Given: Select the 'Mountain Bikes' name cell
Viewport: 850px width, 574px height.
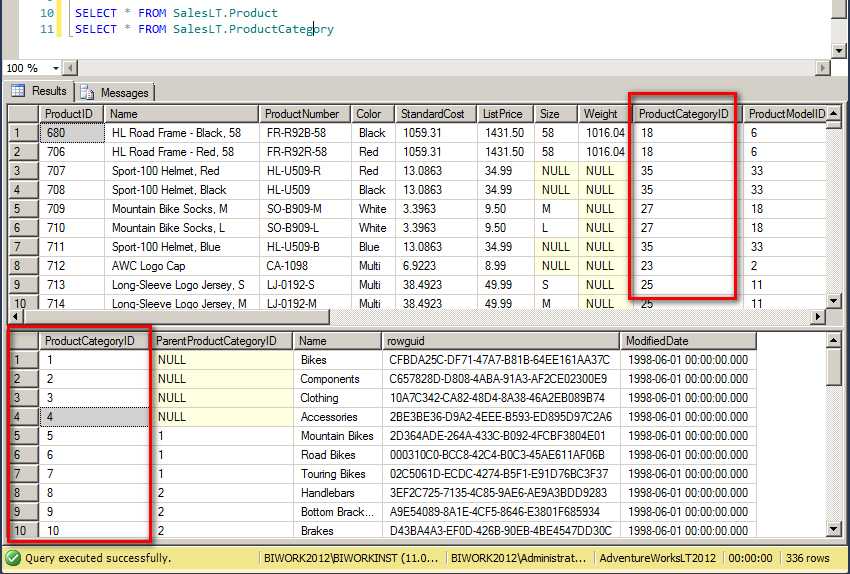Looking at the screenshot, I should [337, 436].
